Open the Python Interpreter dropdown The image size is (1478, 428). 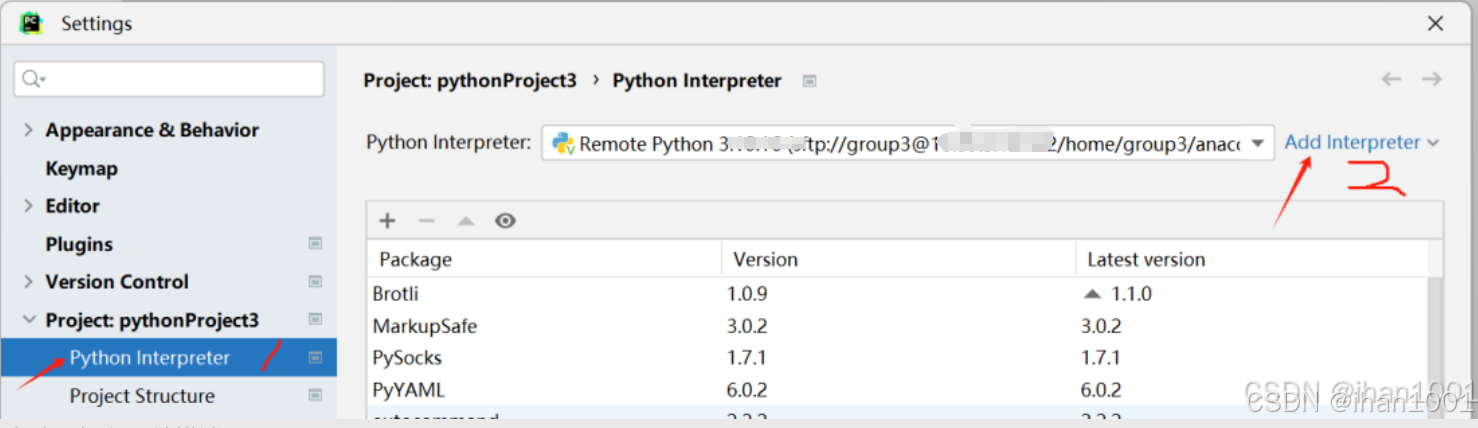coord(1257,143)
